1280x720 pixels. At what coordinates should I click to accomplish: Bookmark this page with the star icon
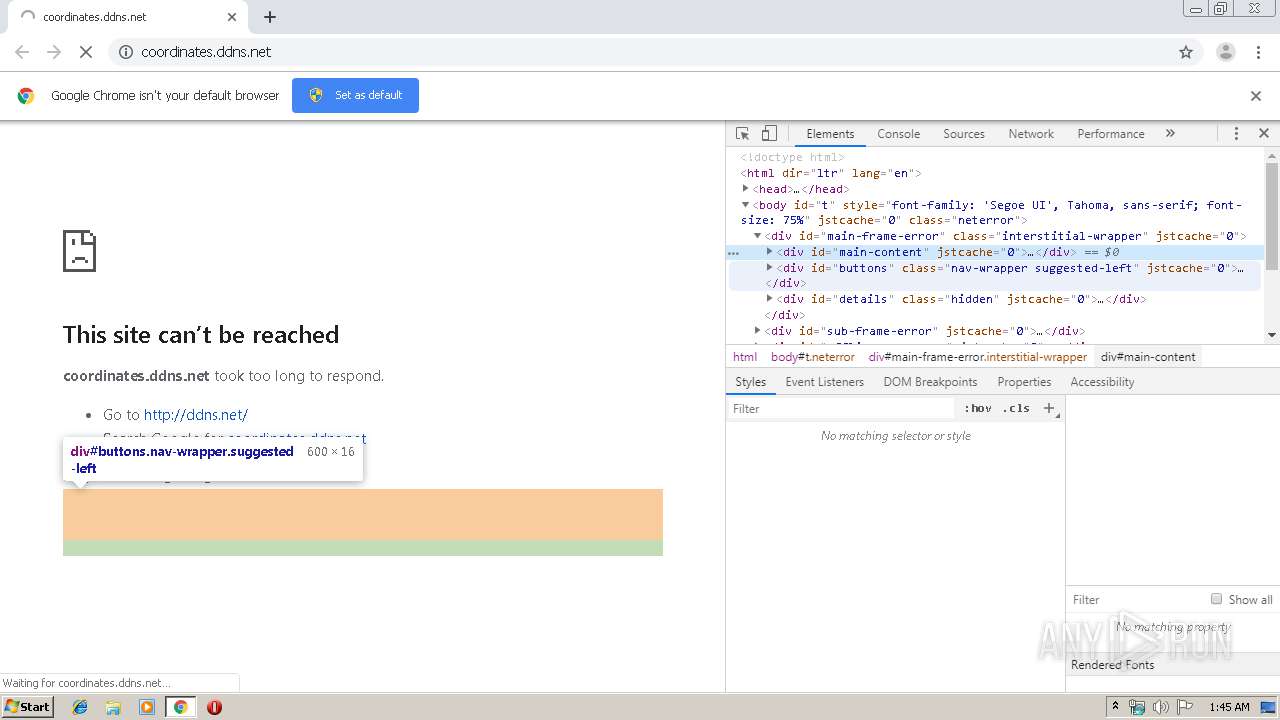[1186, 52]
